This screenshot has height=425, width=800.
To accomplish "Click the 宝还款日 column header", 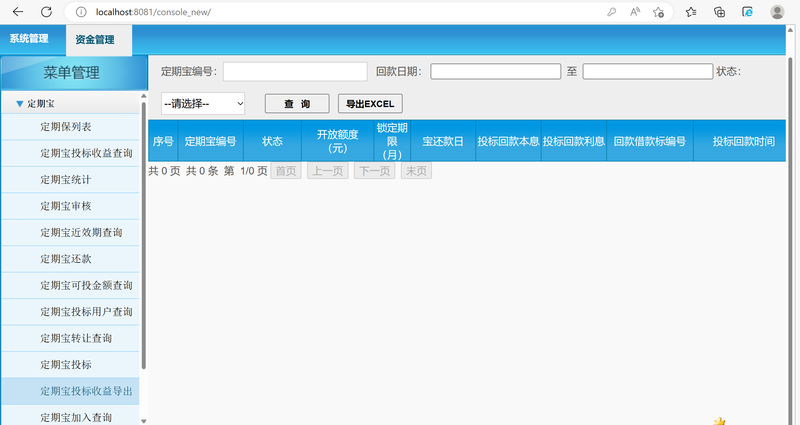I will [x=443, y=141].
